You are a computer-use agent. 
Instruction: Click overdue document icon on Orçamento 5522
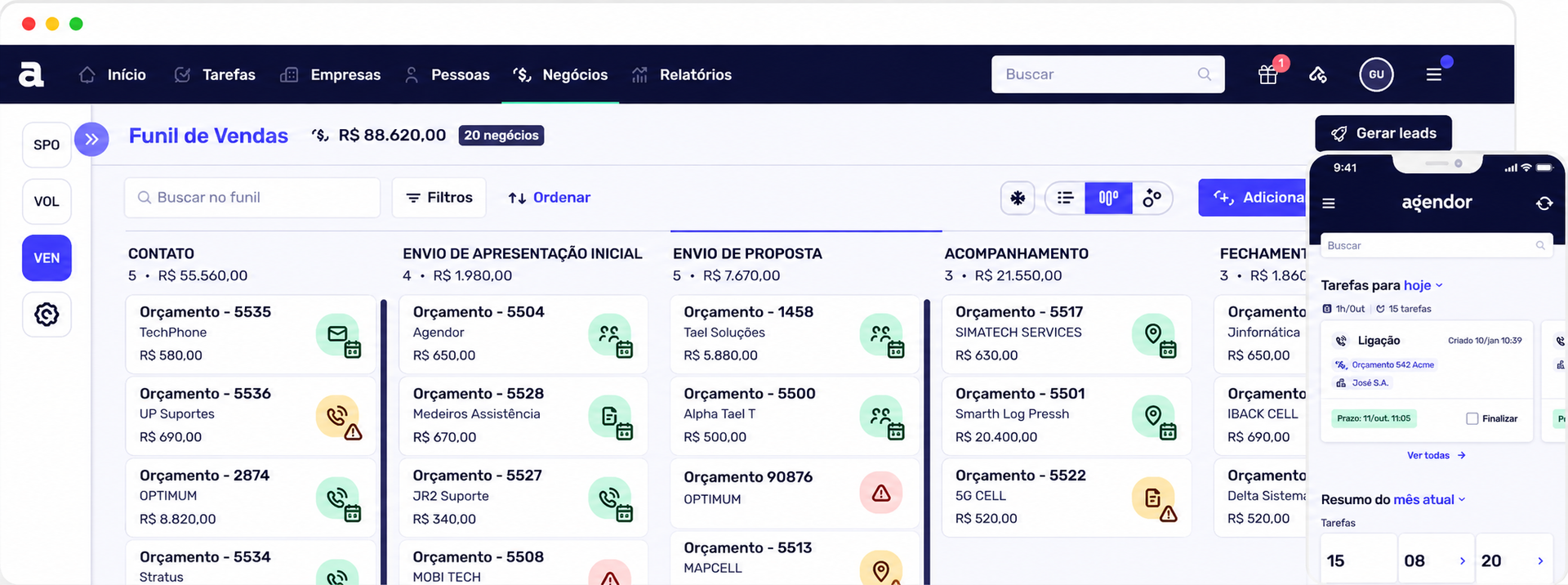tap(1154, 498)
